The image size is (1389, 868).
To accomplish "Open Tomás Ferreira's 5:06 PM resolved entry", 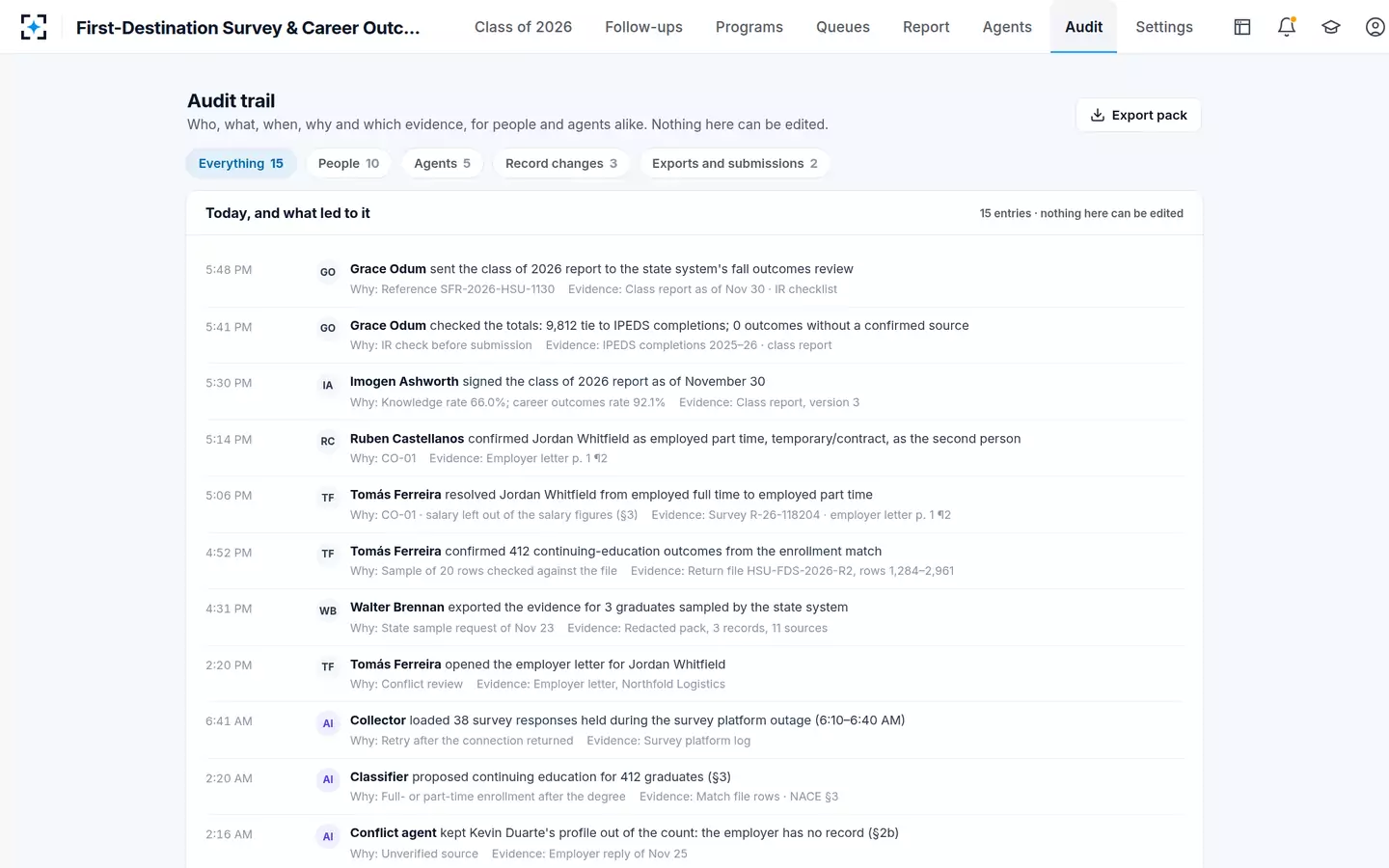I will coord(694,504).
